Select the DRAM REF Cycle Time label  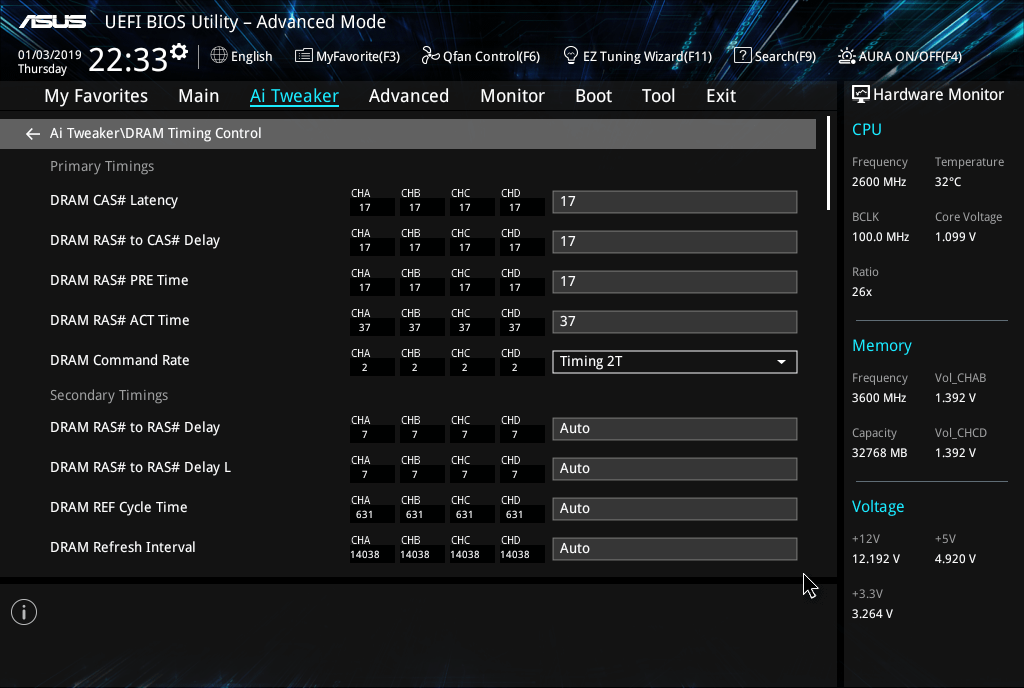pos(119,507)
